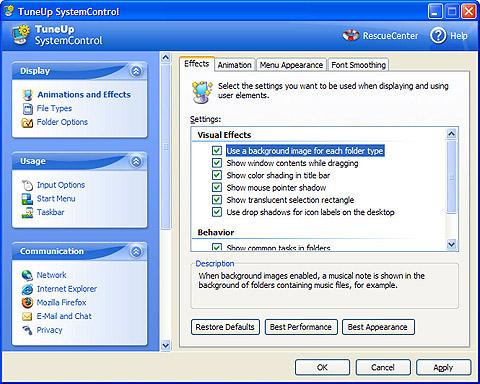The image size is (480, 384).
Task: Open Internet Explorer settings link
Action: 67,289
